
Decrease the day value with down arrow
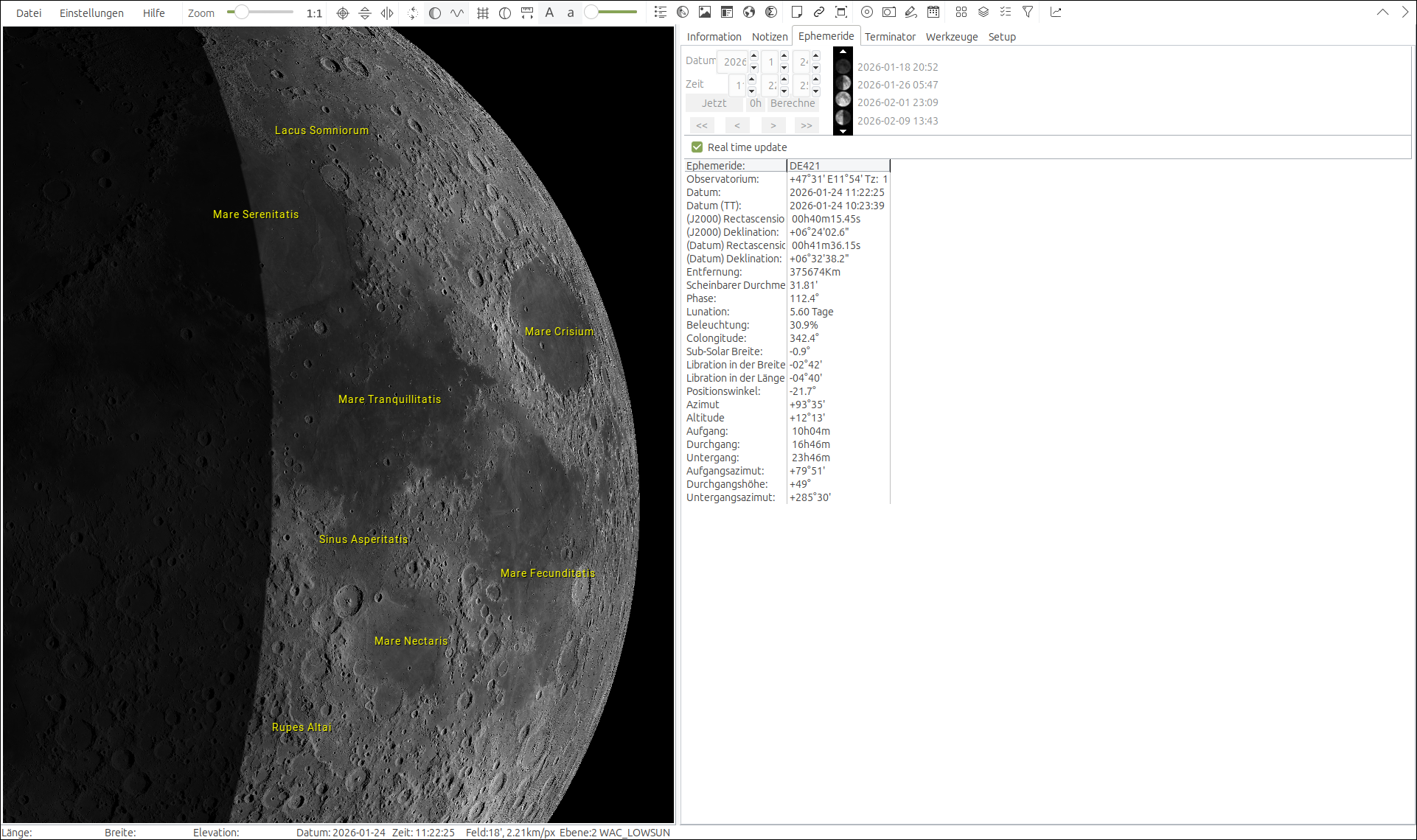tap(816, 68)
